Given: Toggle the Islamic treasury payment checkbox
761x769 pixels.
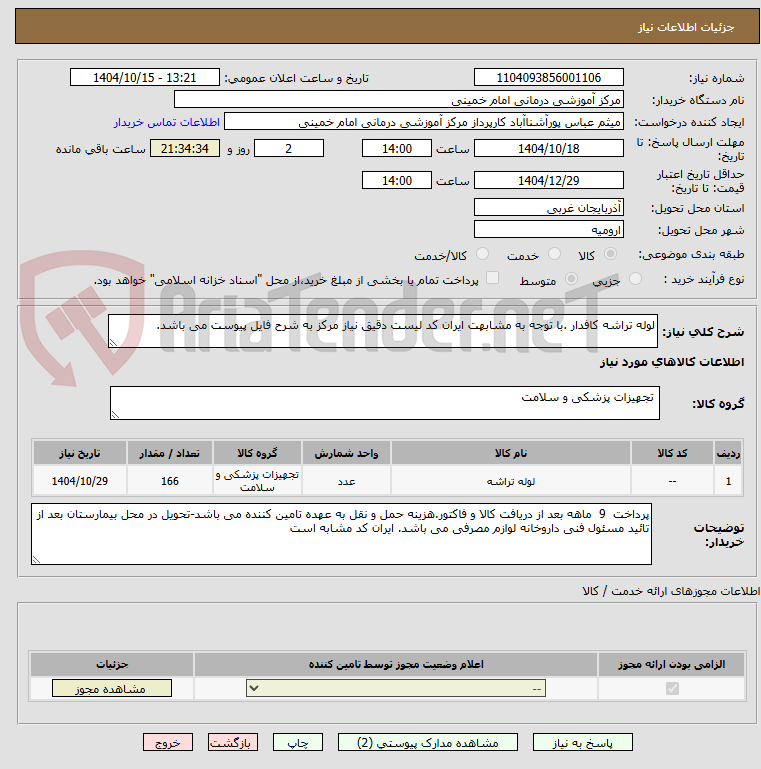Looking at the screenshot, I should pos(492,278).
